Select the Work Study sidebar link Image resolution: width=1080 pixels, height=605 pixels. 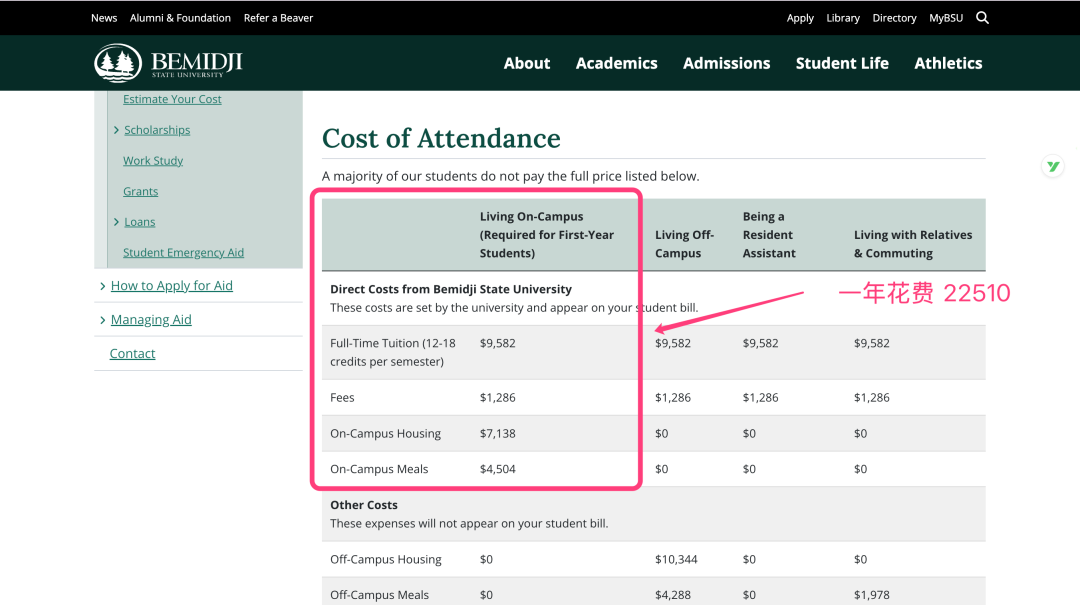pos(153,161)
